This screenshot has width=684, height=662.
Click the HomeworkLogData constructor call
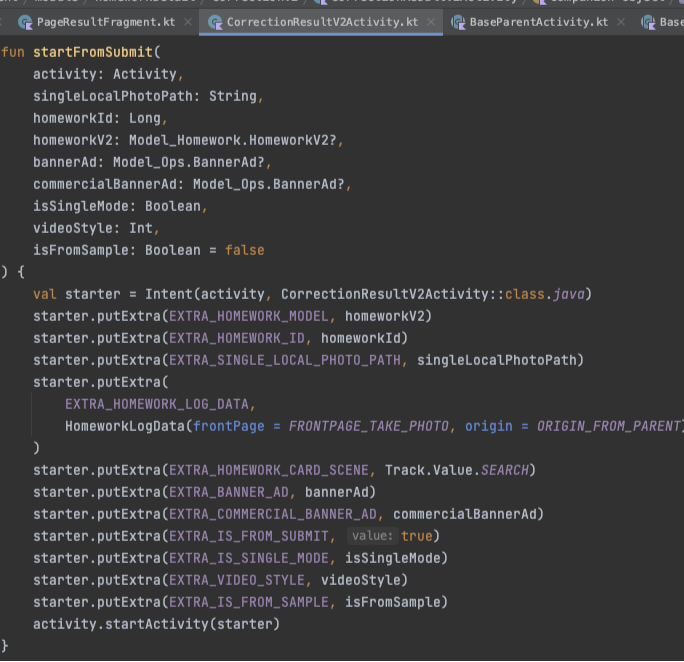click(x=125, y=426)
